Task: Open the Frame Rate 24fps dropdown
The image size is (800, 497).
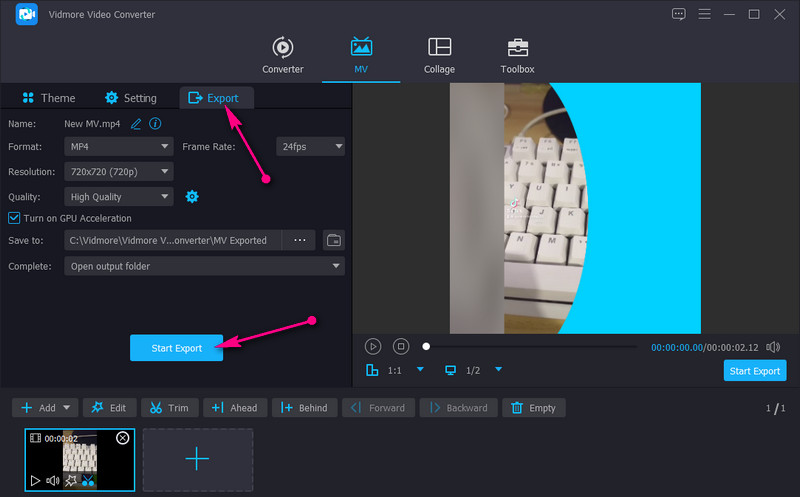Action: point(310,146)
